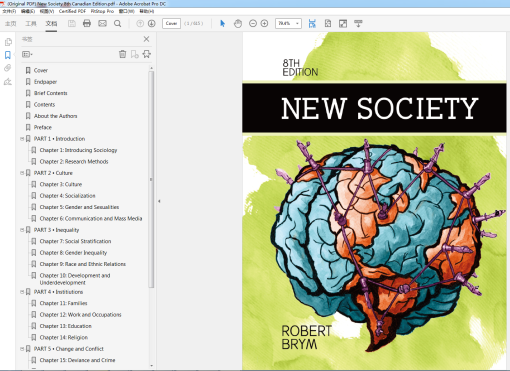Go to next page arrow icon

152,23
